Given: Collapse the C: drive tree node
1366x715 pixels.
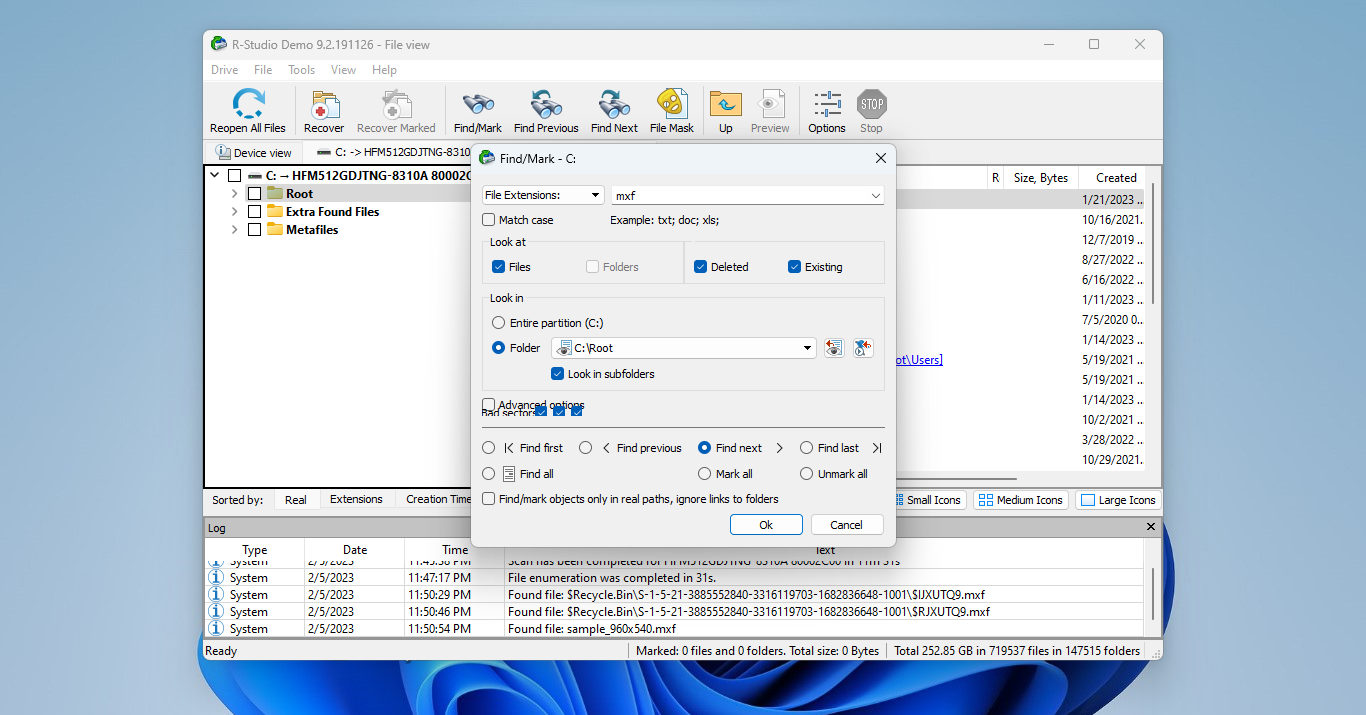Looking at the screenshot, I should pyautogui.click(x=215, y=176).
